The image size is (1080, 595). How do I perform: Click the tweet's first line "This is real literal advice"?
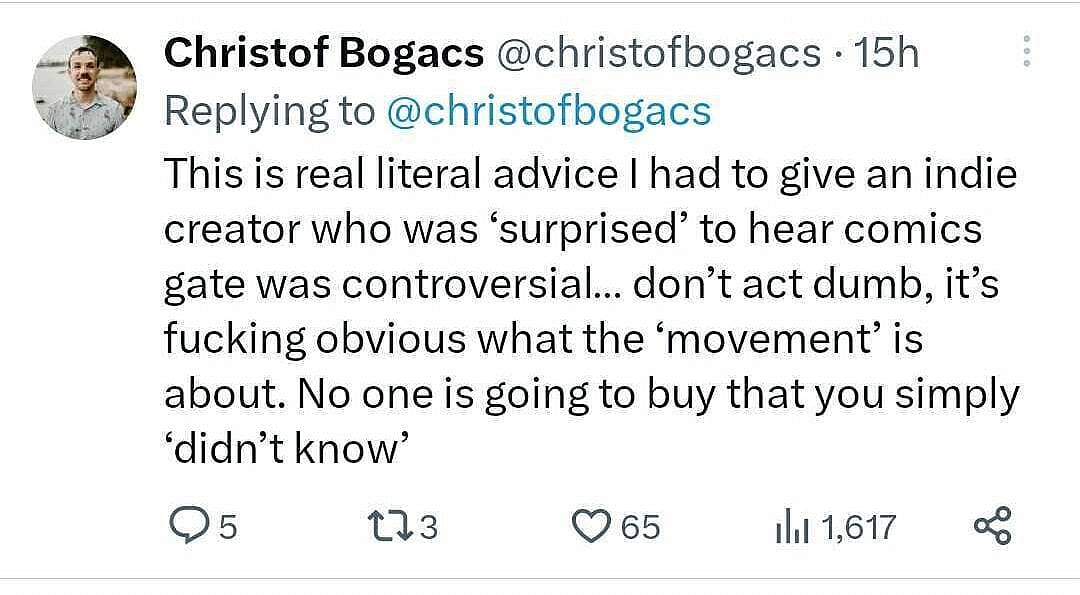(x=390, y=174)
